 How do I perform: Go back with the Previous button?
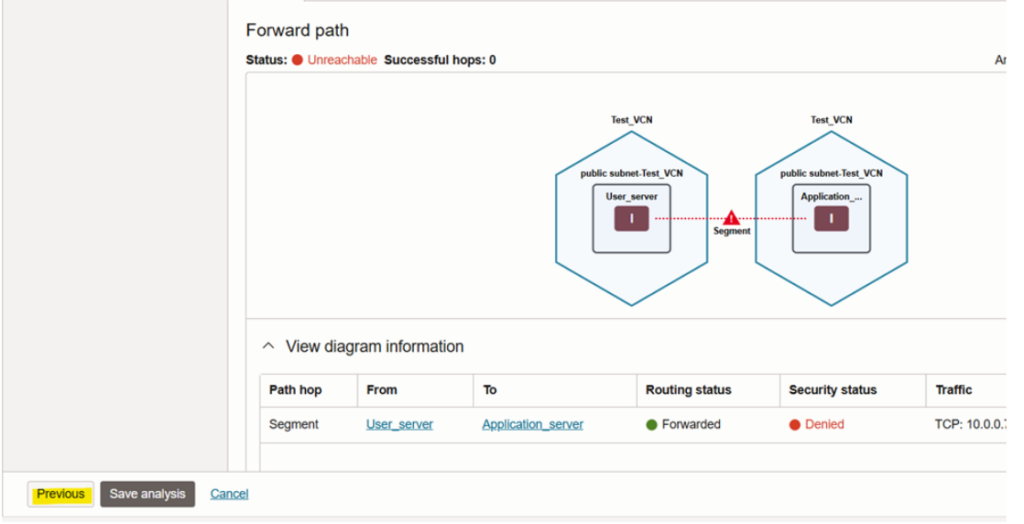point(61,494)
